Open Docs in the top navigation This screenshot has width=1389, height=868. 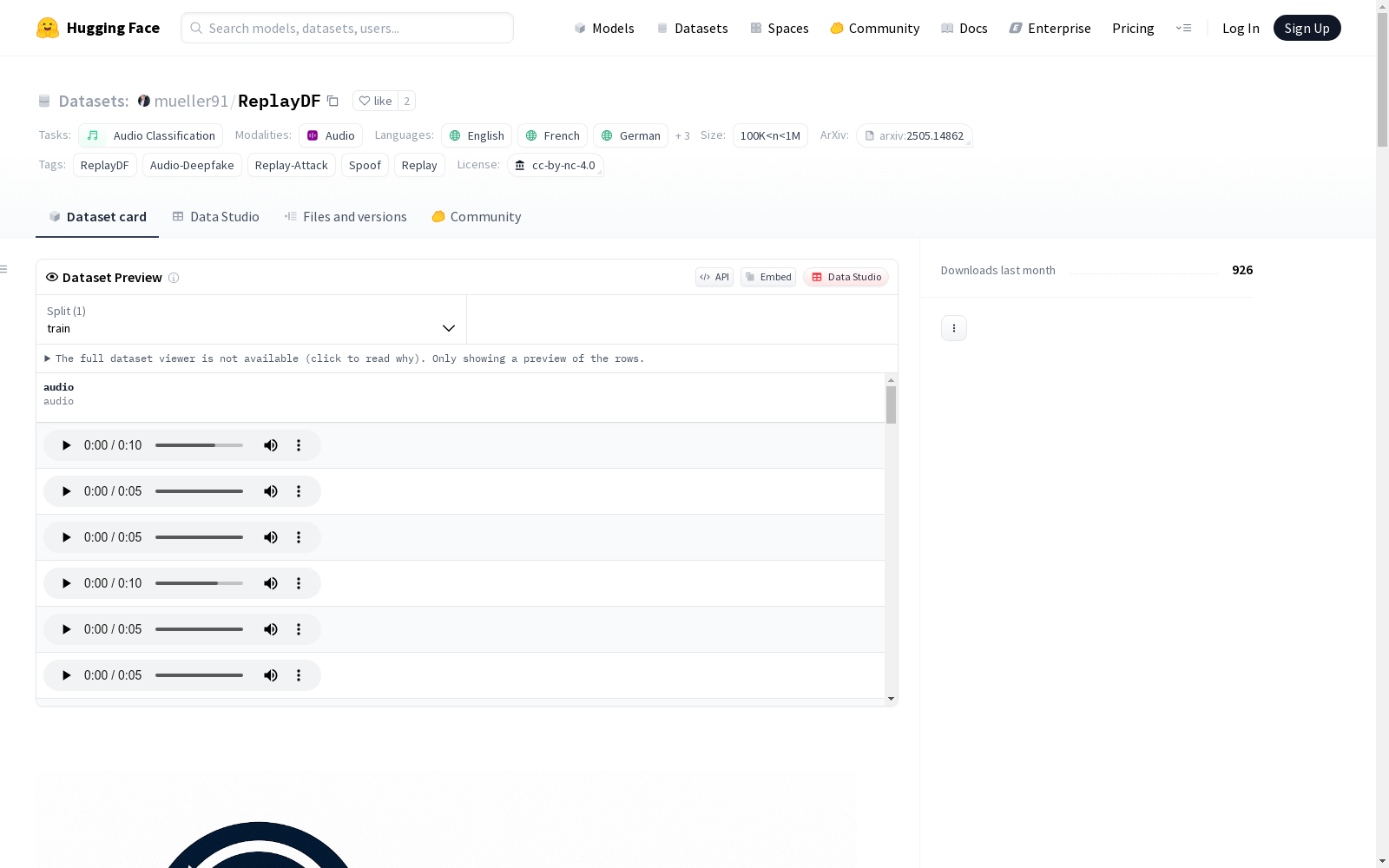point(964,28)
